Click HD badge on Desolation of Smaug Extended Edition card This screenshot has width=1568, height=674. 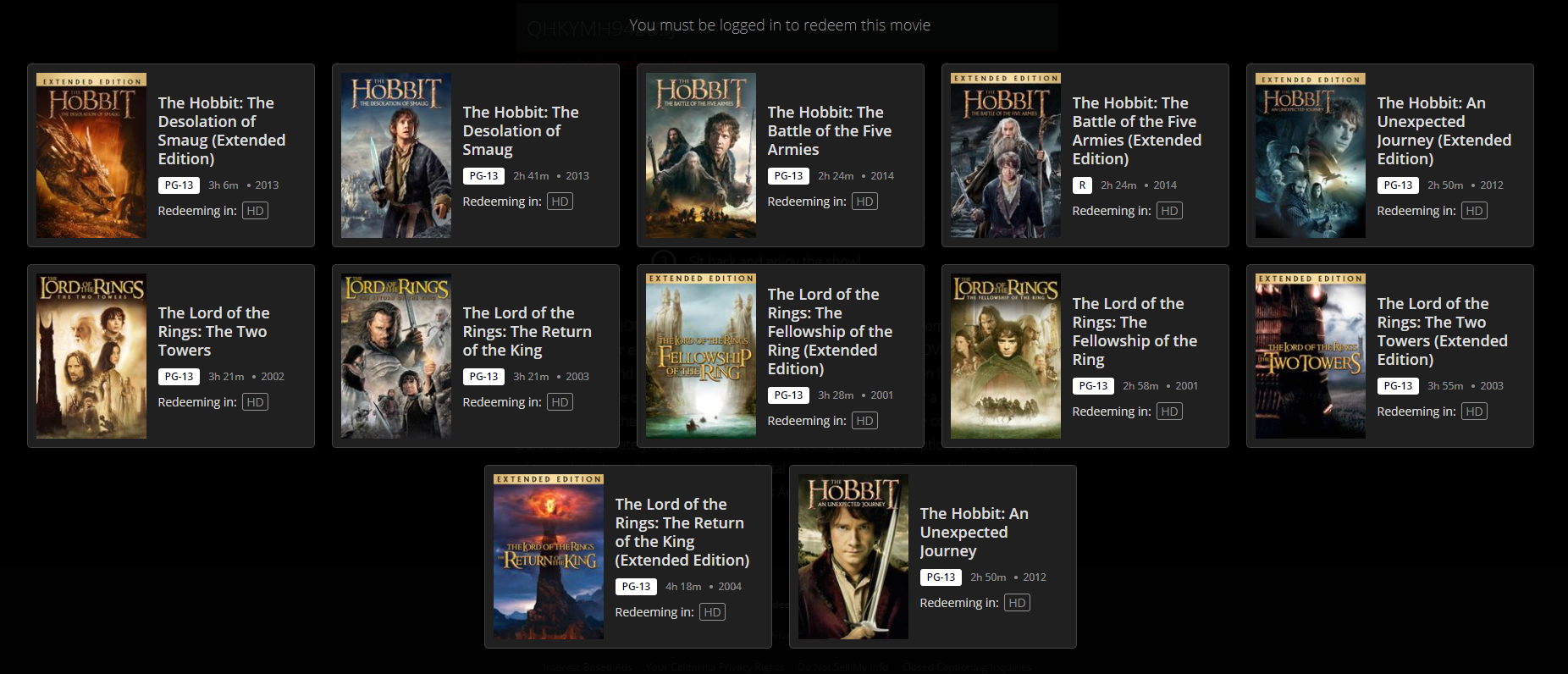[x=255, y=211]
